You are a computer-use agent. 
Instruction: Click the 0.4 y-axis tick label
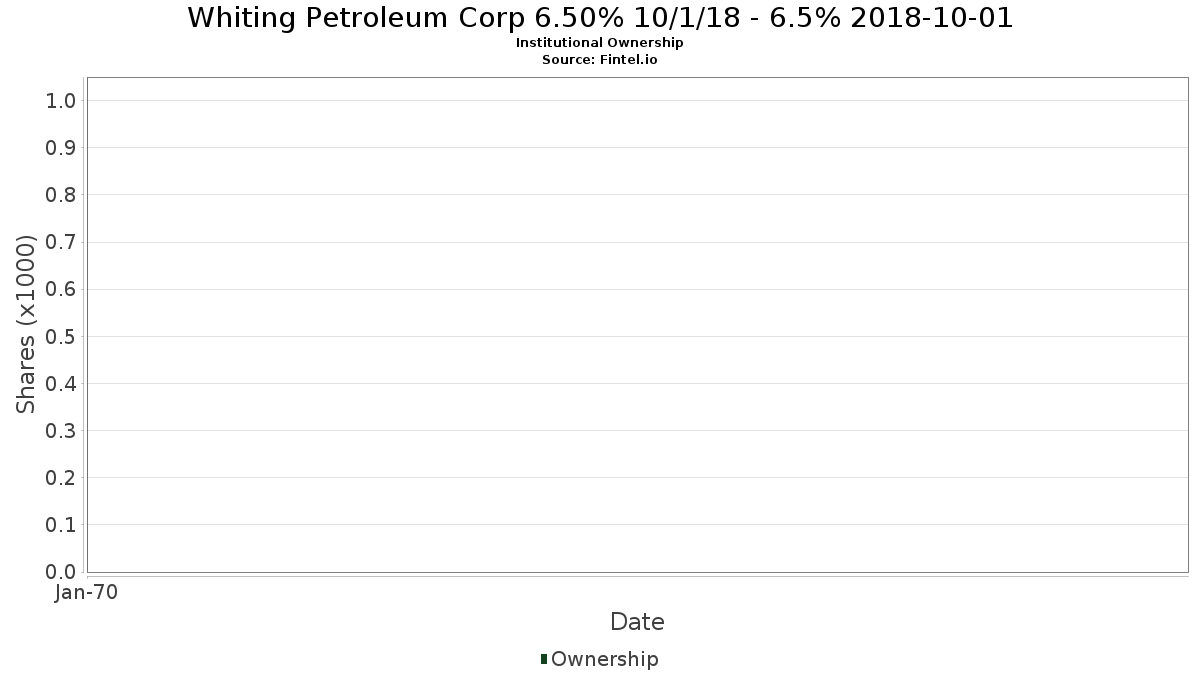(61, 383)
